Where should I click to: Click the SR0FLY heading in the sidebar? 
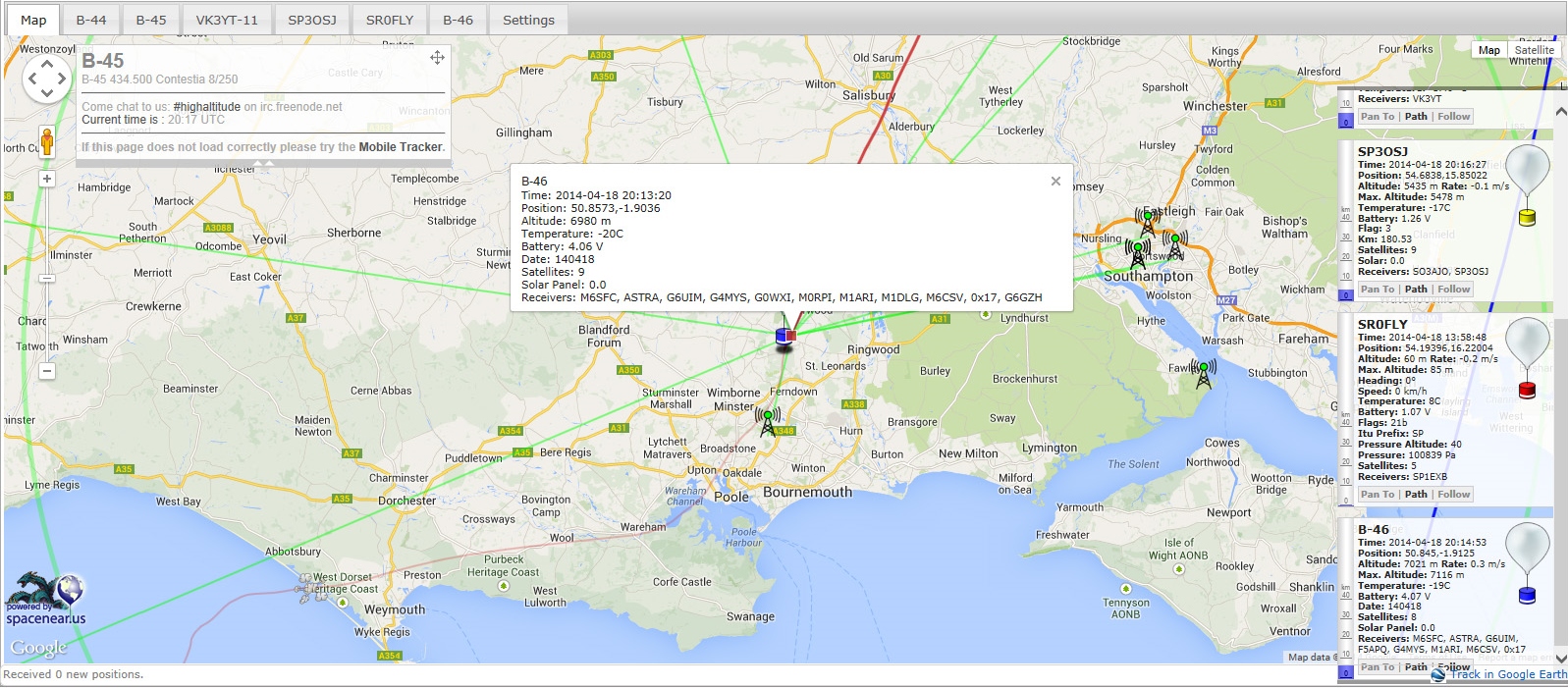(x=1382, y=325)
